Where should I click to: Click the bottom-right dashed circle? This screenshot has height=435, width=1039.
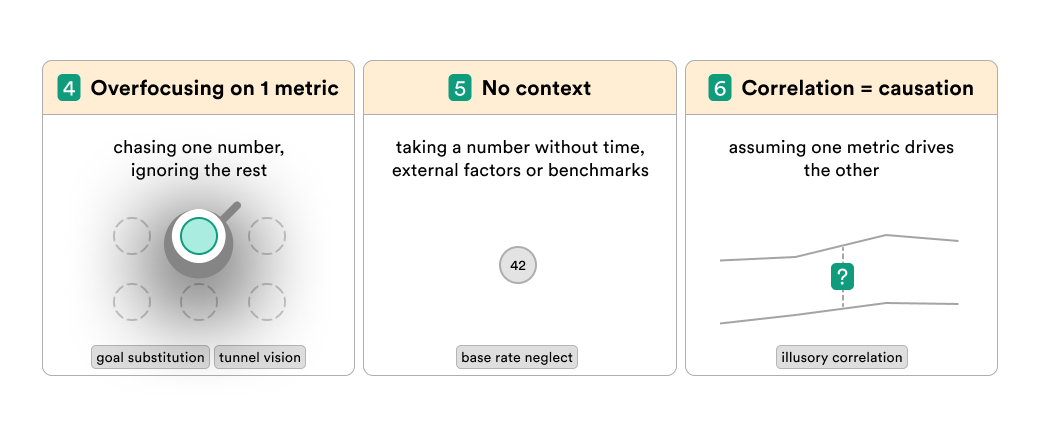[x=267, y=302]
